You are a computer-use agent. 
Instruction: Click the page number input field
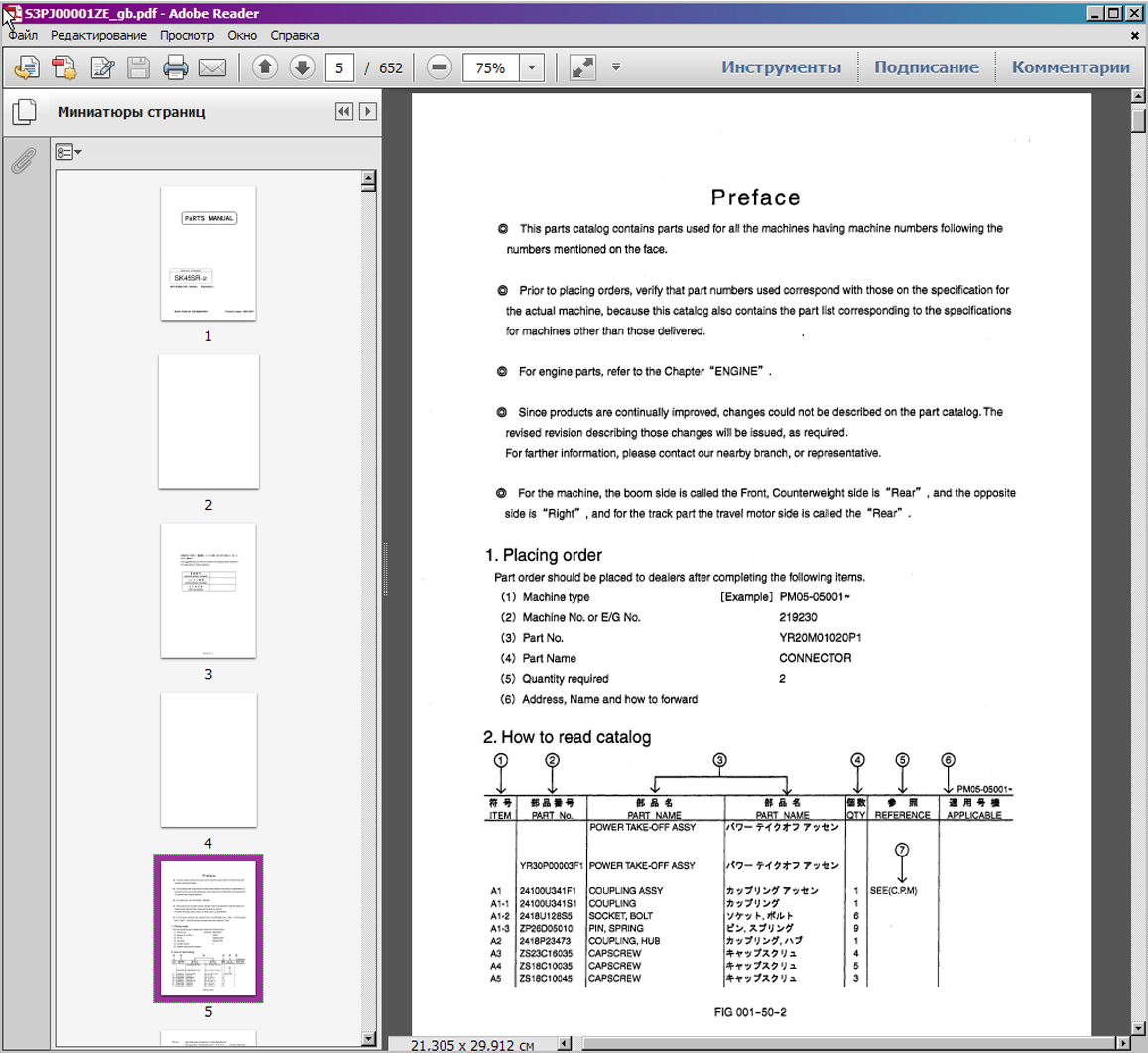[339, 67]
